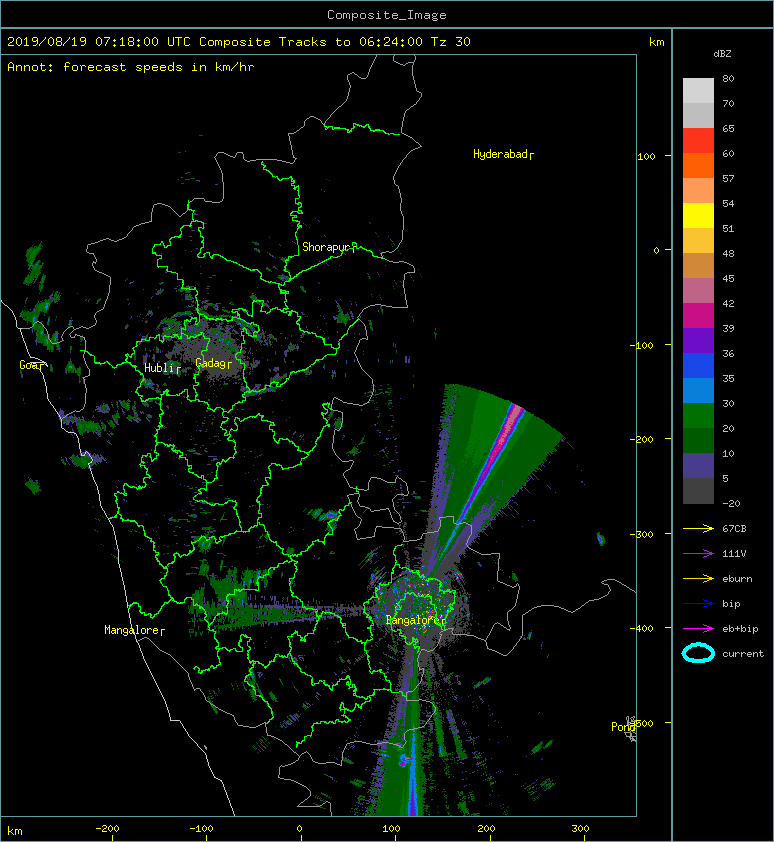Viewport: 774px width, 842px height.
Task: Pick the pink 45 dBZ color swatch
Action: [698, 291]
